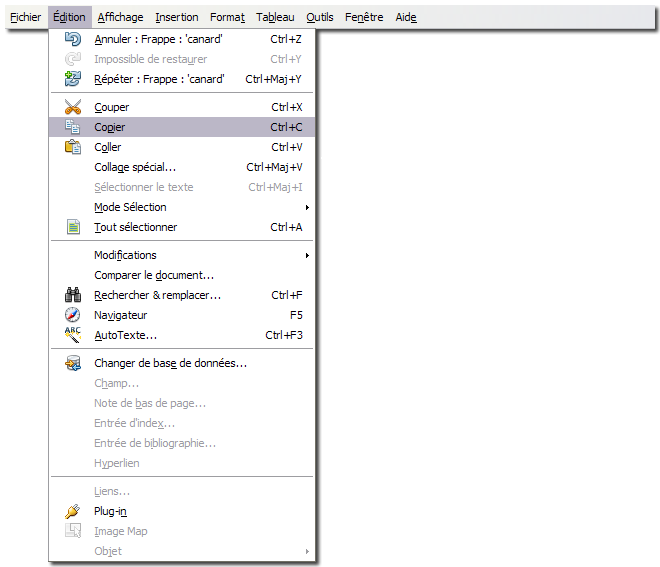Viewport: 660px width, 567px height.
Task: Click the F5 shortcut text
Action: point(296,315)
